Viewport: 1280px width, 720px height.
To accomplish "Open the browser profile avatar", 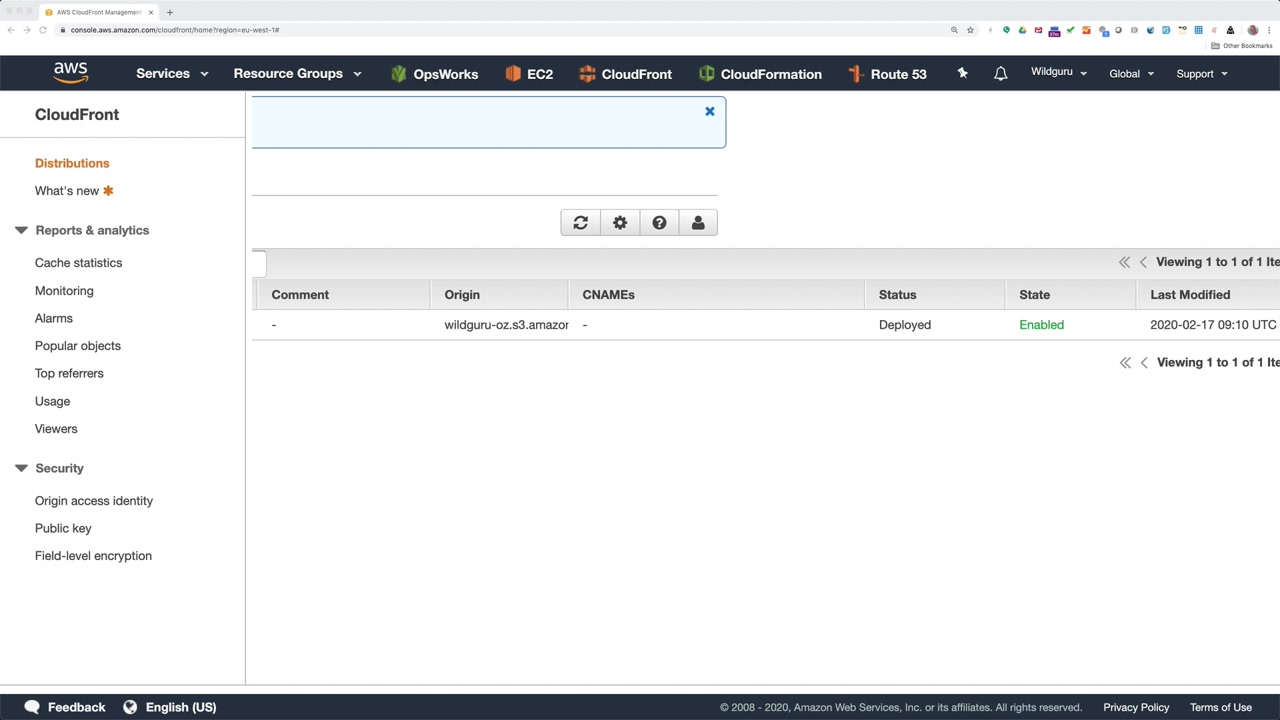I will click(1252, 30).
